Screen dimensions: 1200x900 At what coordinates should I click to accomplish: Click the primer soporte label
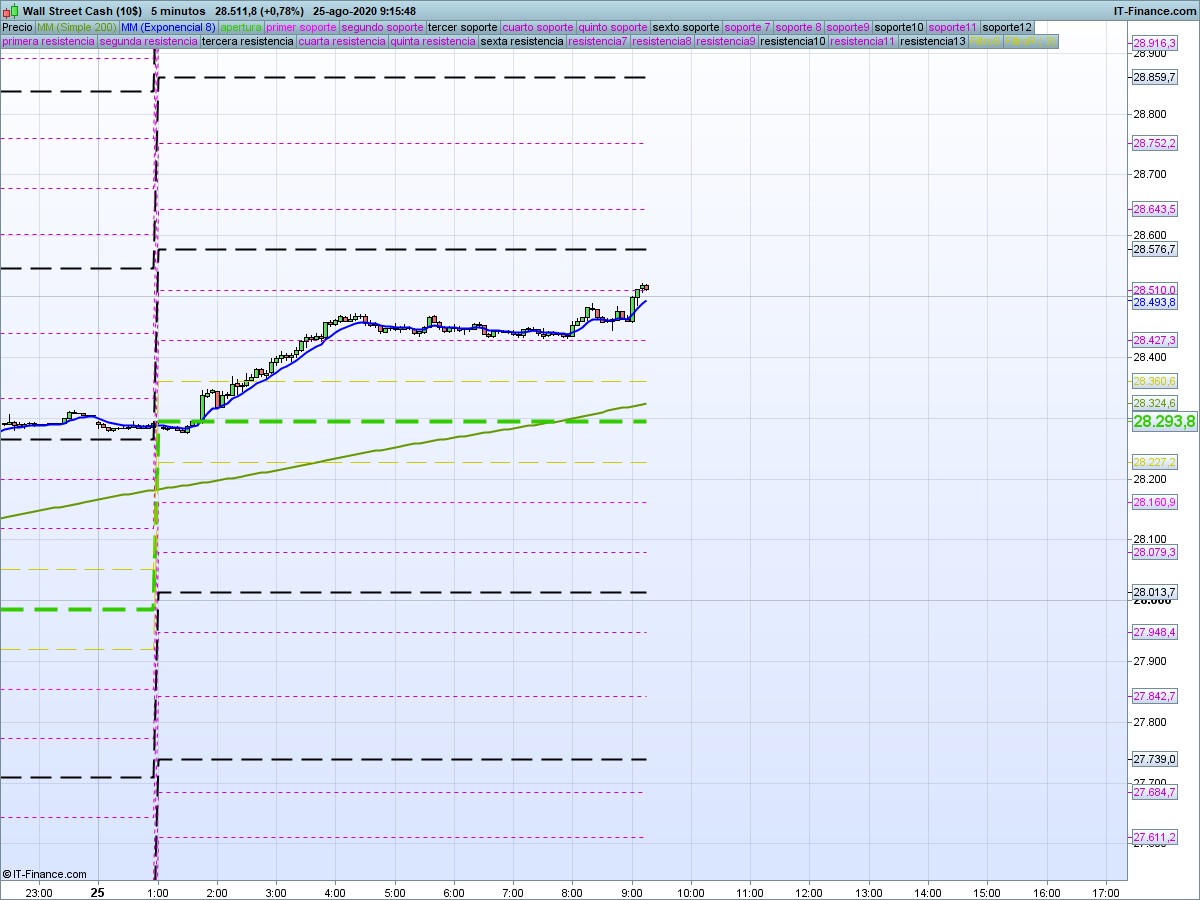coord(302,27)
